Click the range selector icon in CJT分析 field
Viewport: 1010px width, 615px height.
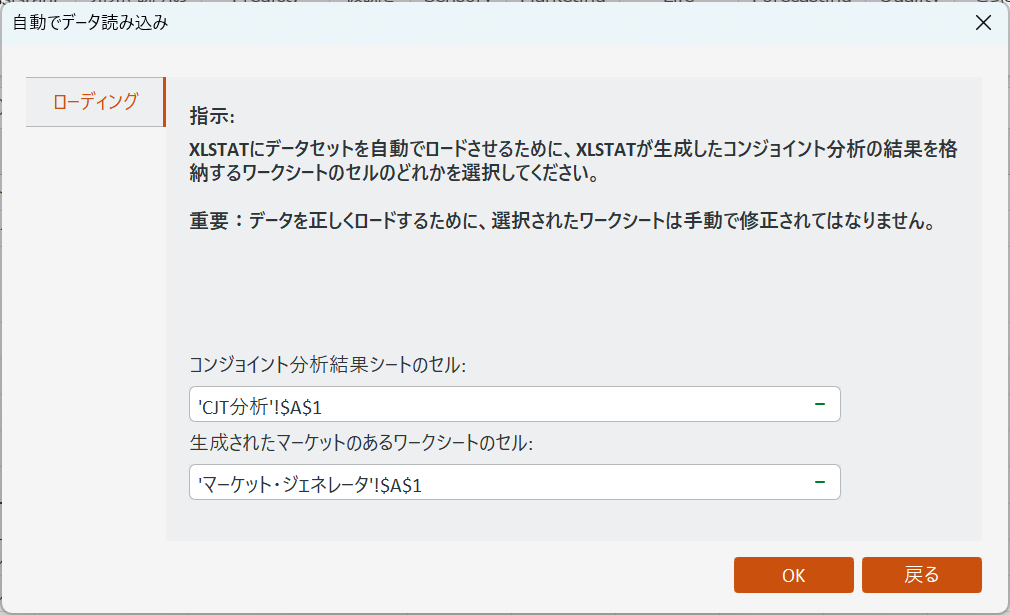(x=819, y=404)
